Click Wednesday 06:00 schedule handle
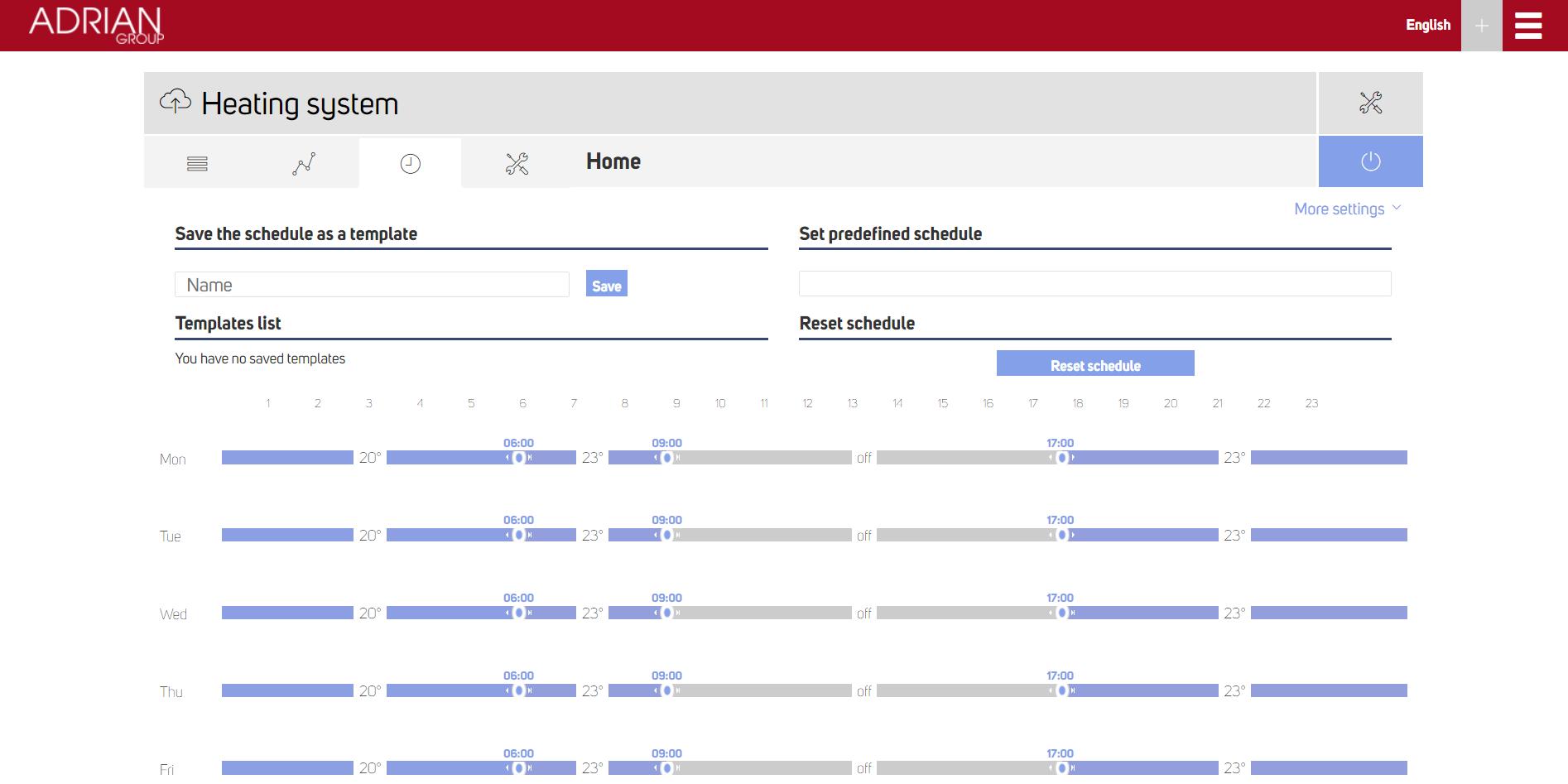This screenshot has width=1568, height=784. click(x=519, y=613)
